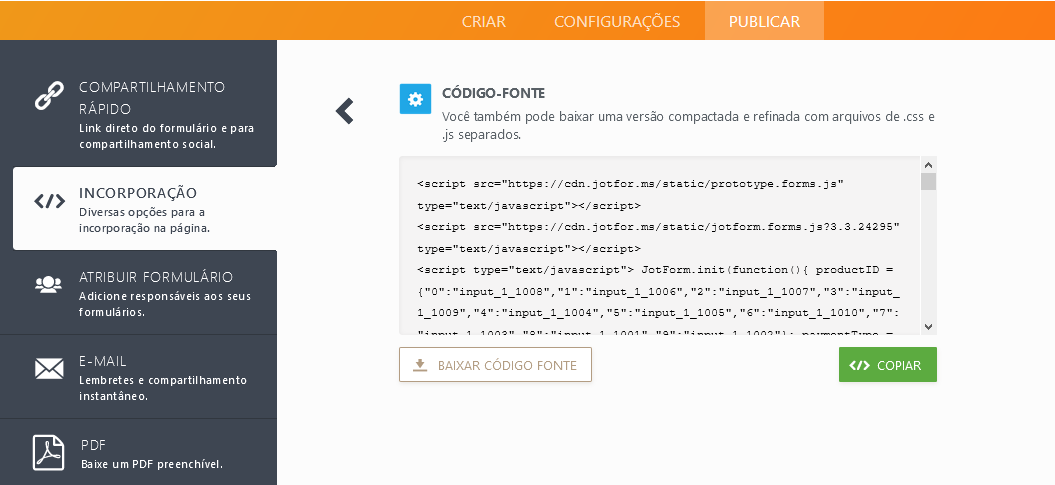This screenshot has height=485, width=1055.
Task: Click the embed code brackets icon
Action: pos(49,201)
